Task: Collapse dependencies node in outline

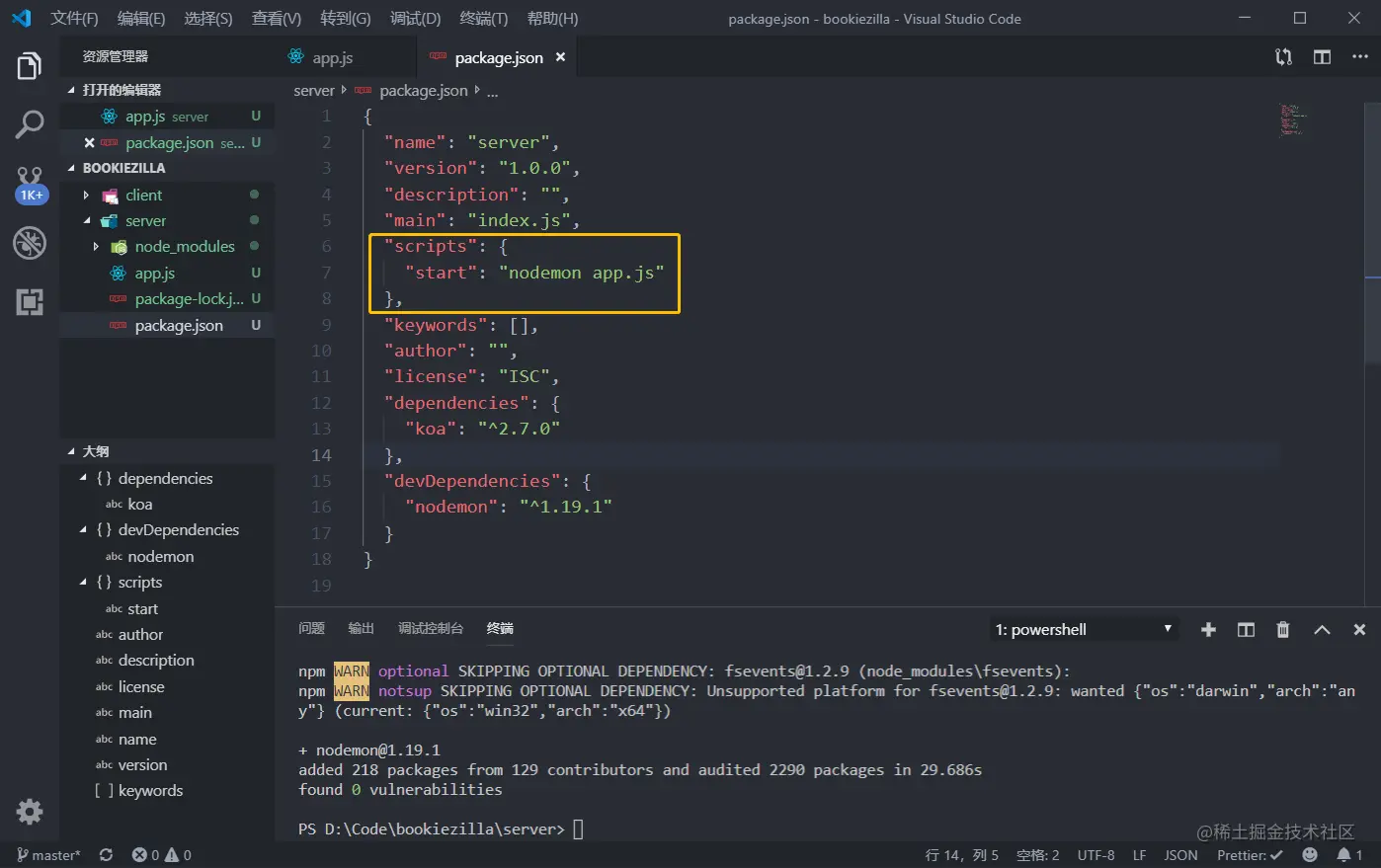Action: tap(83, 478)
